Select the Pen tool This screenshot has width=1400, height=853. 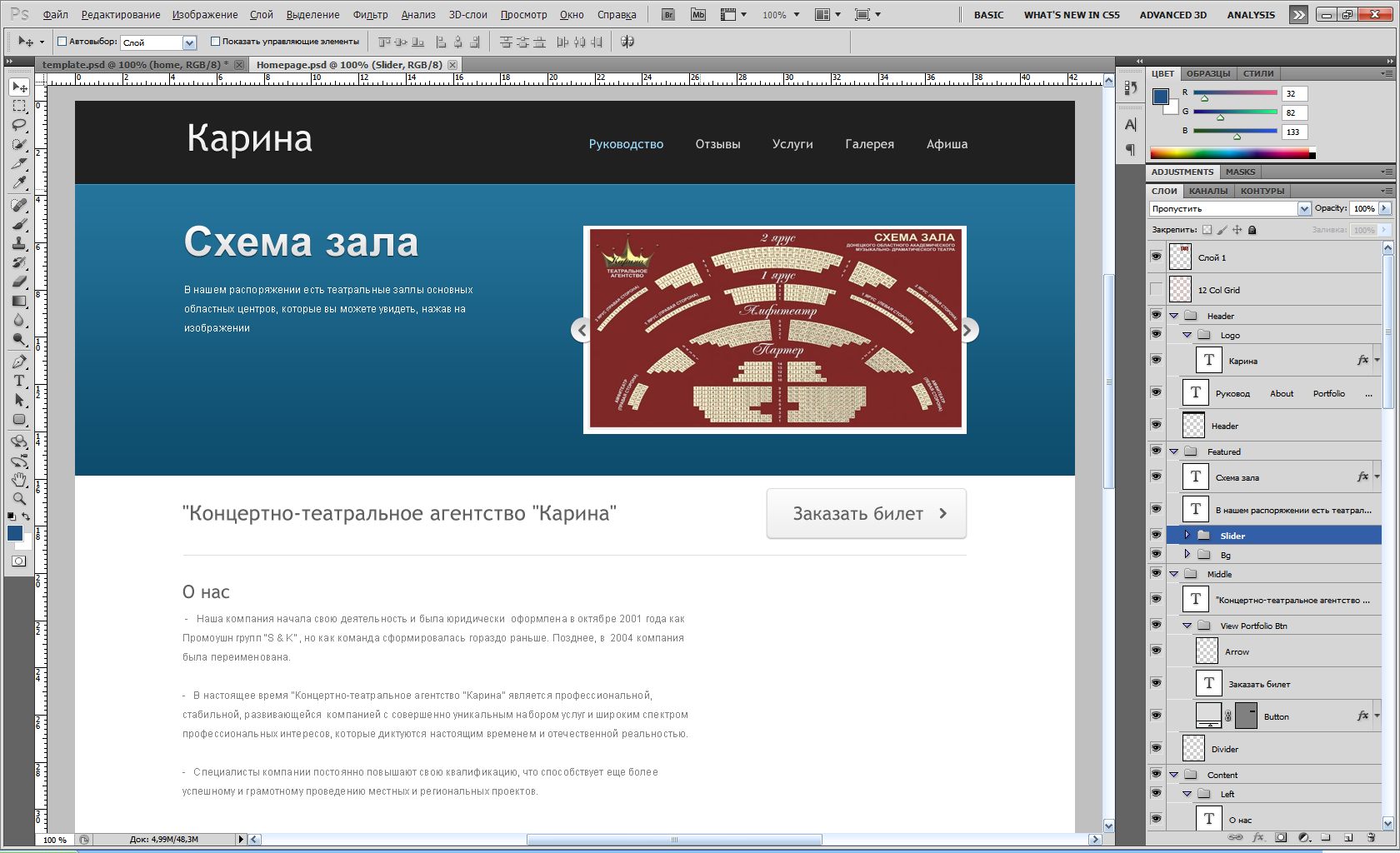tap(19, 362)
